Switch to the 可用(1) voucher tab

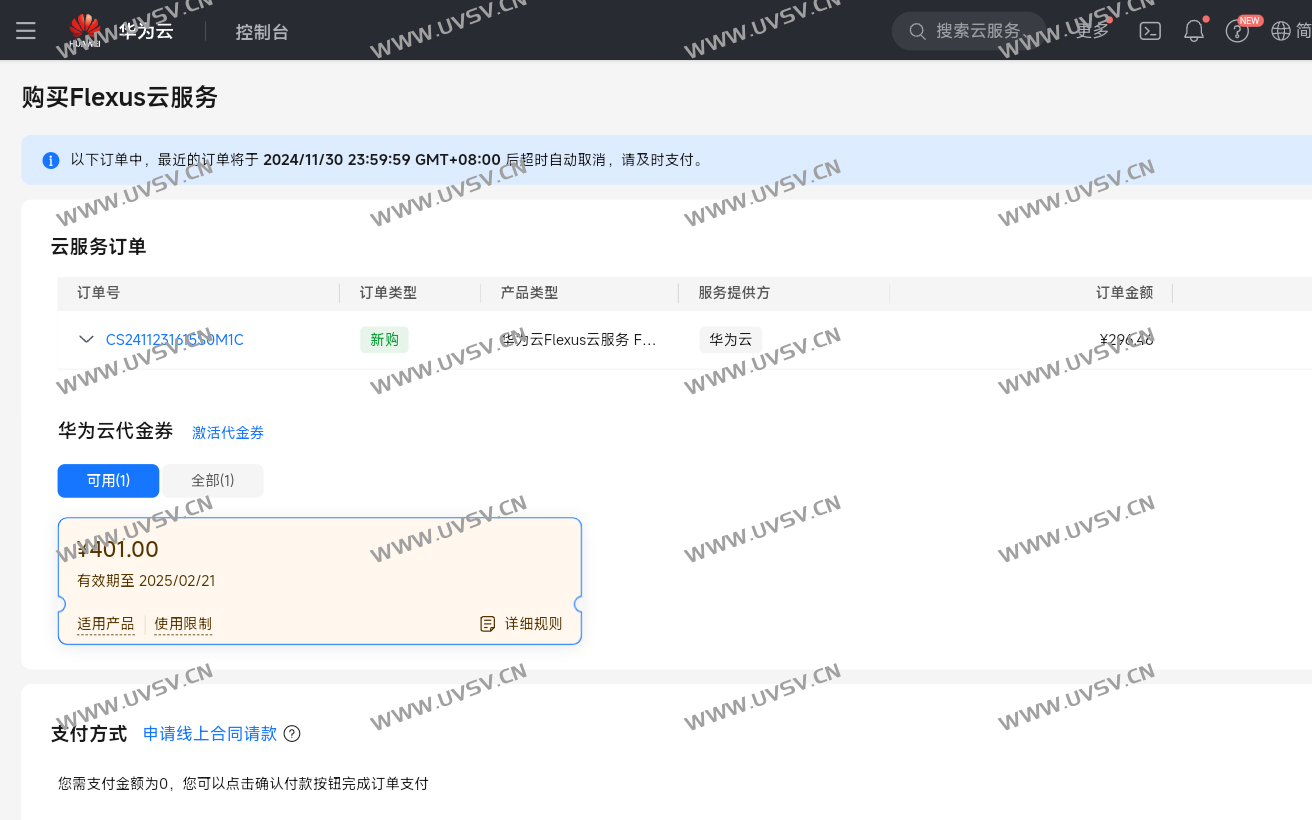click(108, 481)
